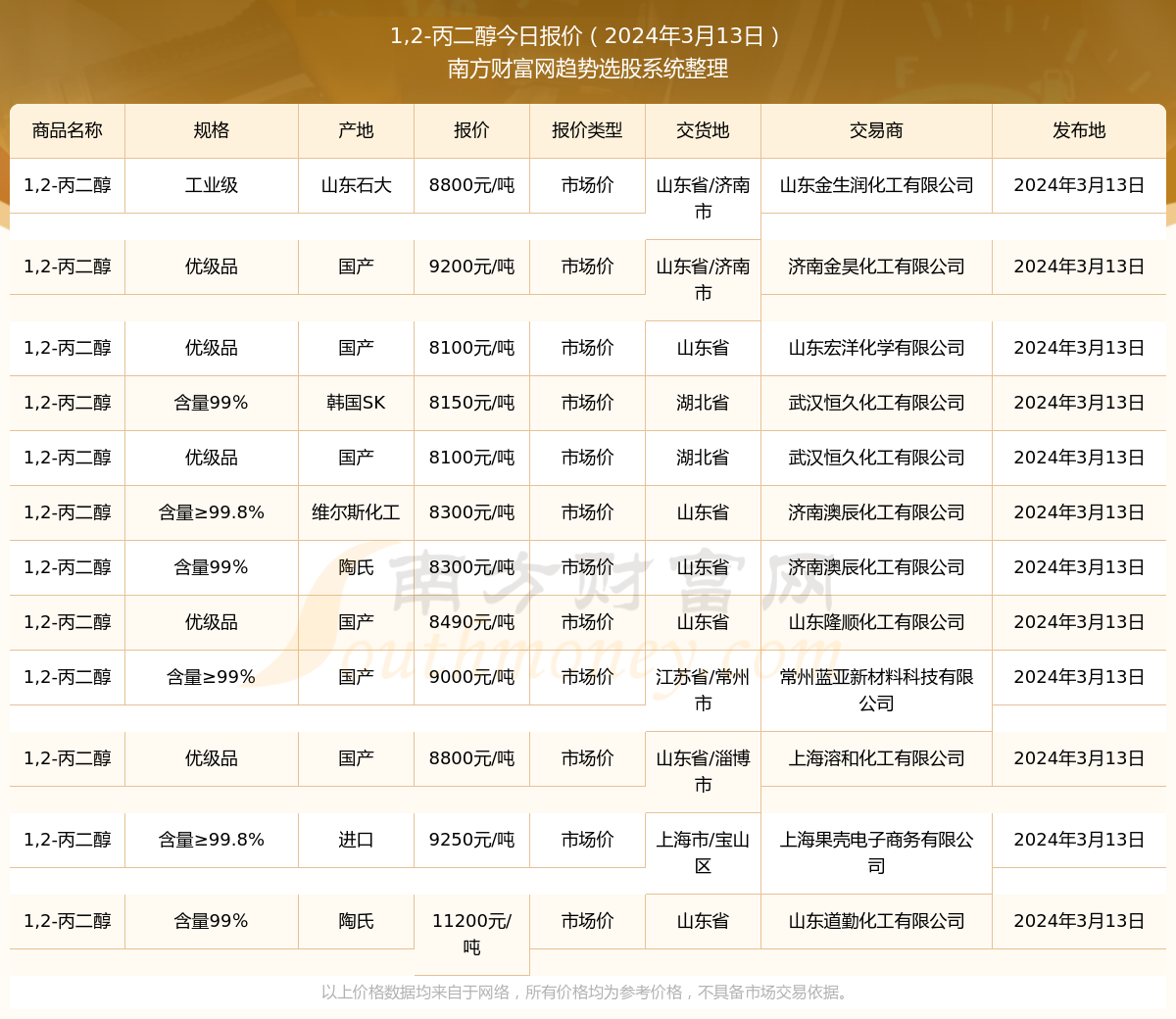
Task: Click the 武汉恒久化工有限公司 company name
Action: pyautogui.click(x=876, y=403)
